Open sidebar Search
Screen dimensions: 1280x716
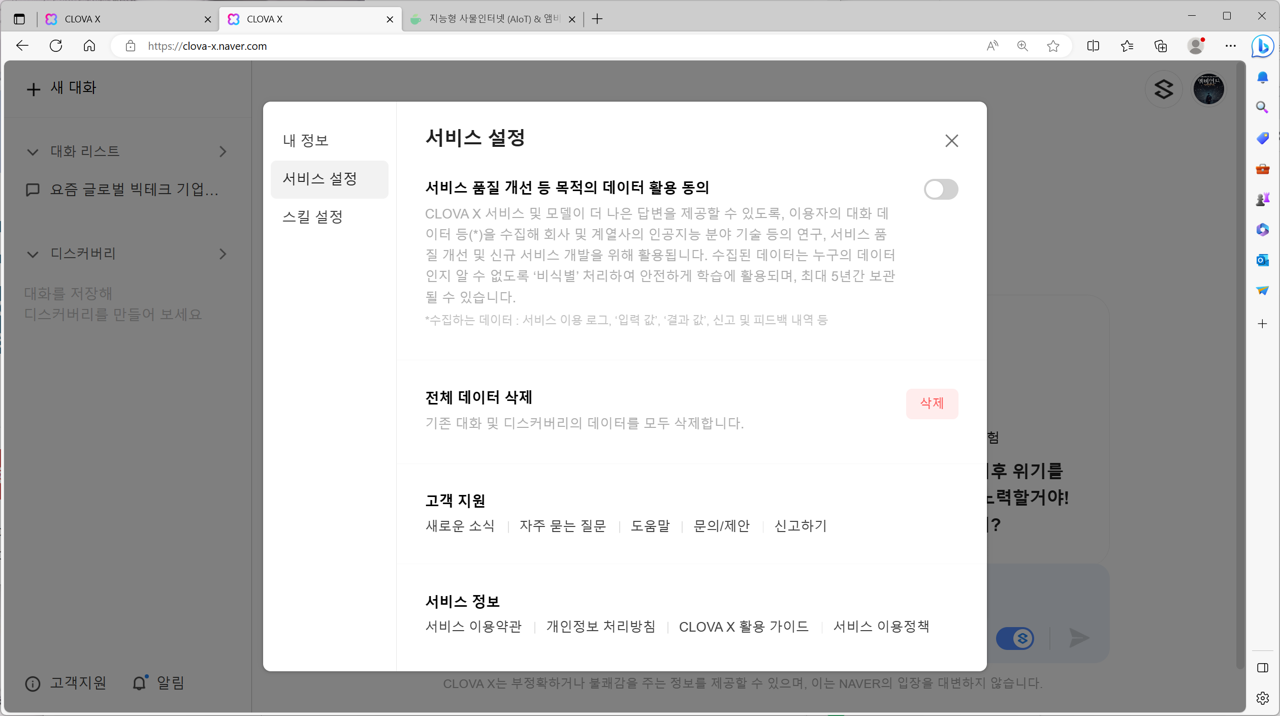1262,107
